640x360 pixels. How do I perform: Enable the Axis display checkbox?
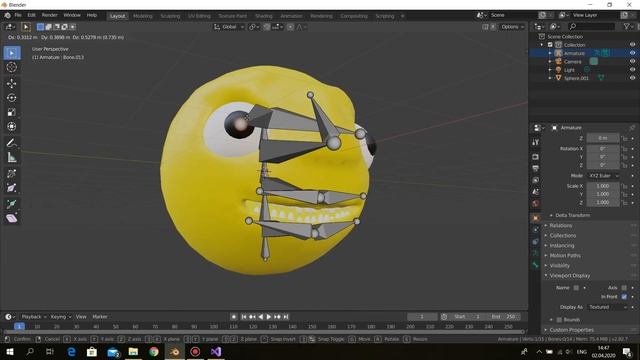pyautogui.click(x=624, y=288)
